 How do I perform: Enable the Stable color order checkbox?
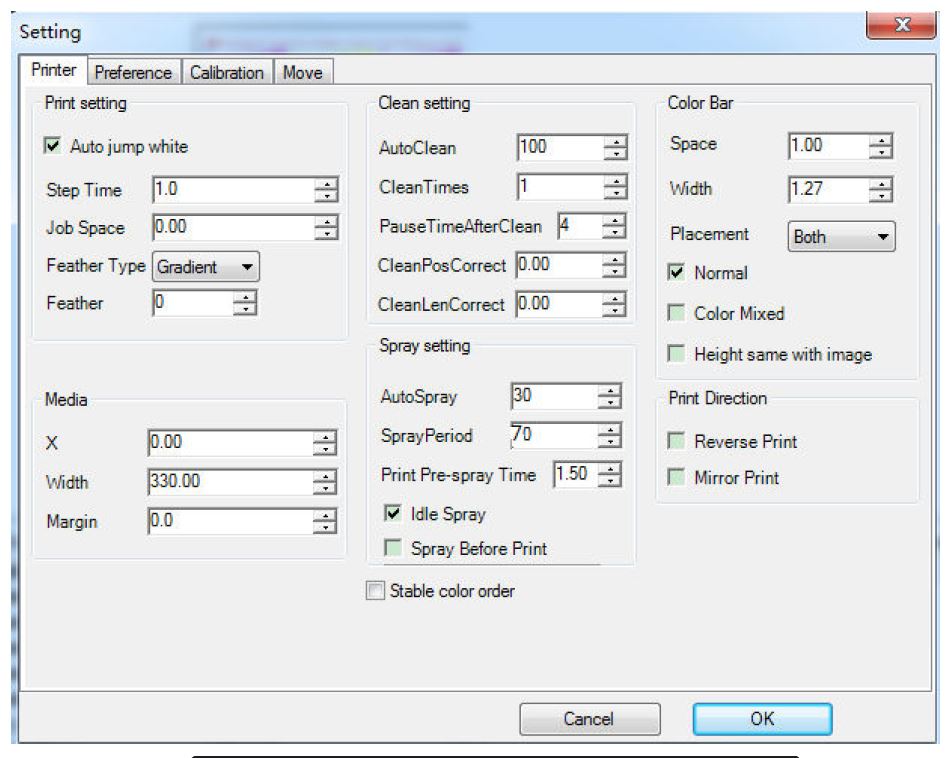click(375, 592)
